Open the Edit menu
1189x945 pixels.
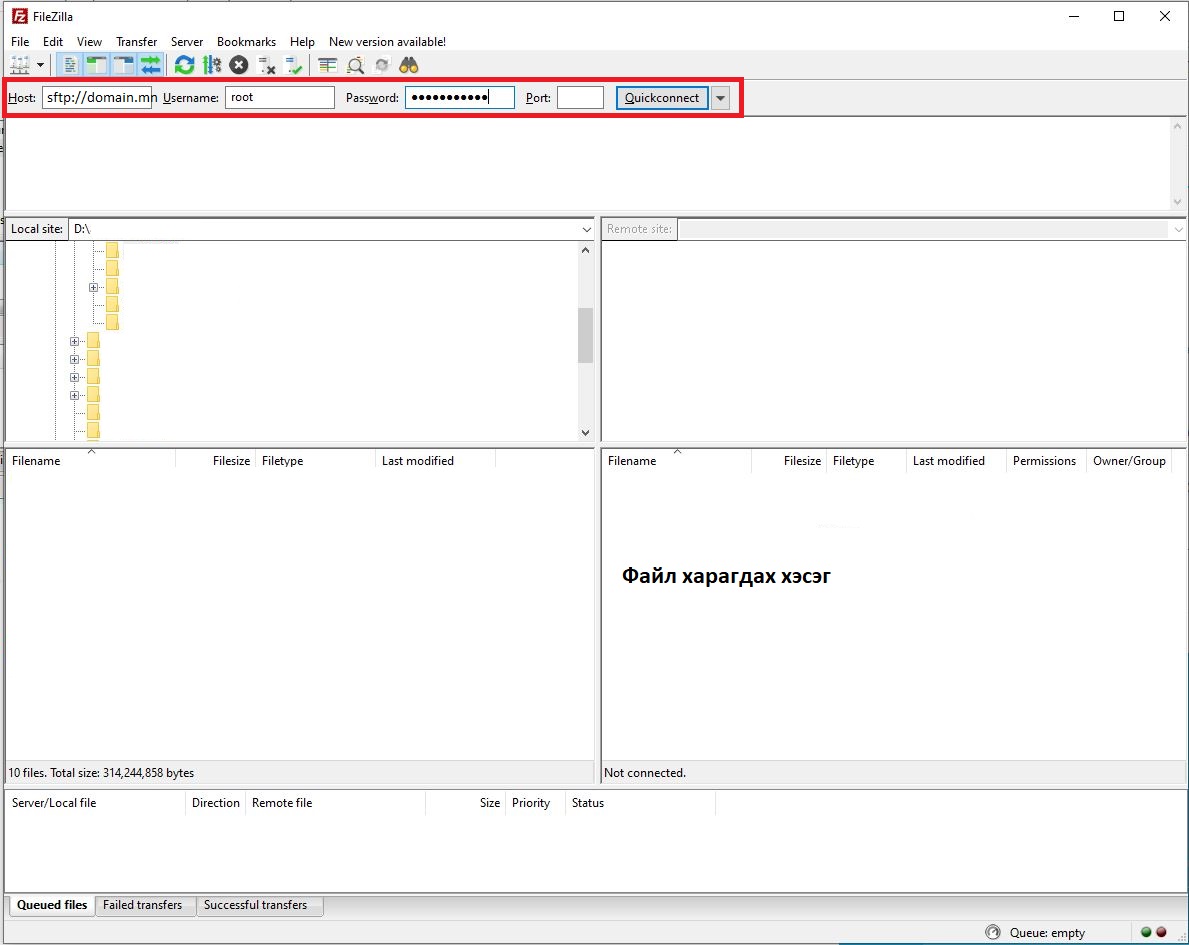tap(53, 42)
